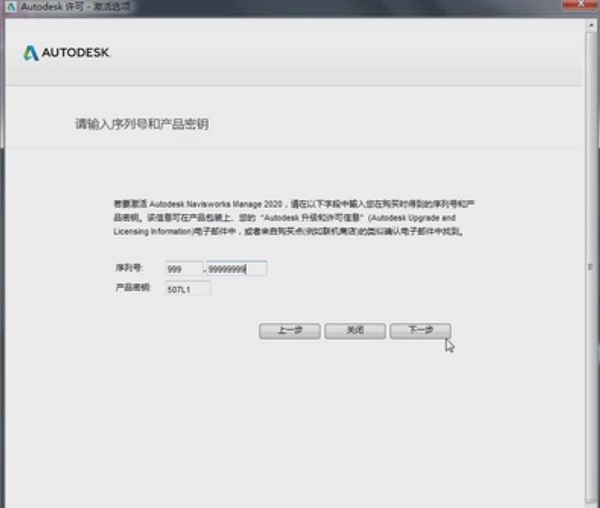Focus the serial number field containing 99999999
Screen dimensions: 600x508
[x=236, y=269]
